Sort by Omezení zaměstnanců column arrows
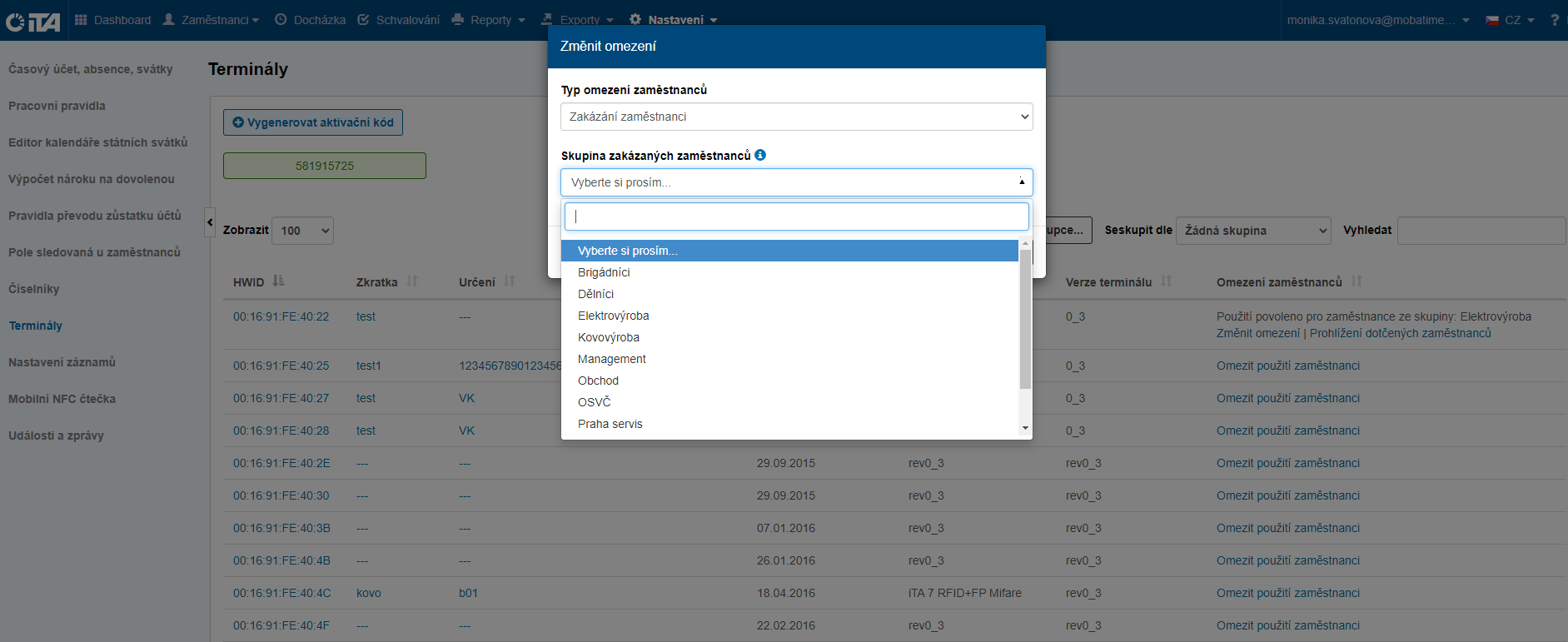This screenshot has width=1568, height=642. pyautogui.click(x=1356, y=281)
